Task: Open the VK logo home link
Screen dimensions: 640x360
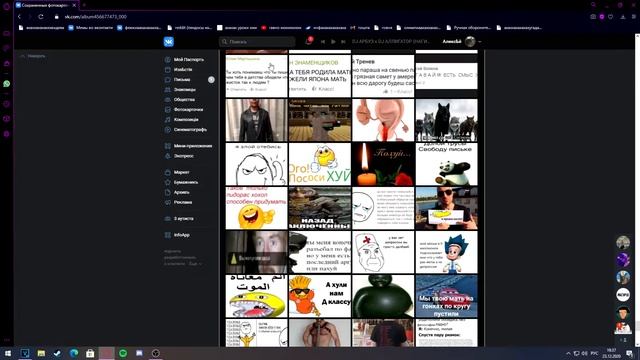Action: tap(169, 42)
